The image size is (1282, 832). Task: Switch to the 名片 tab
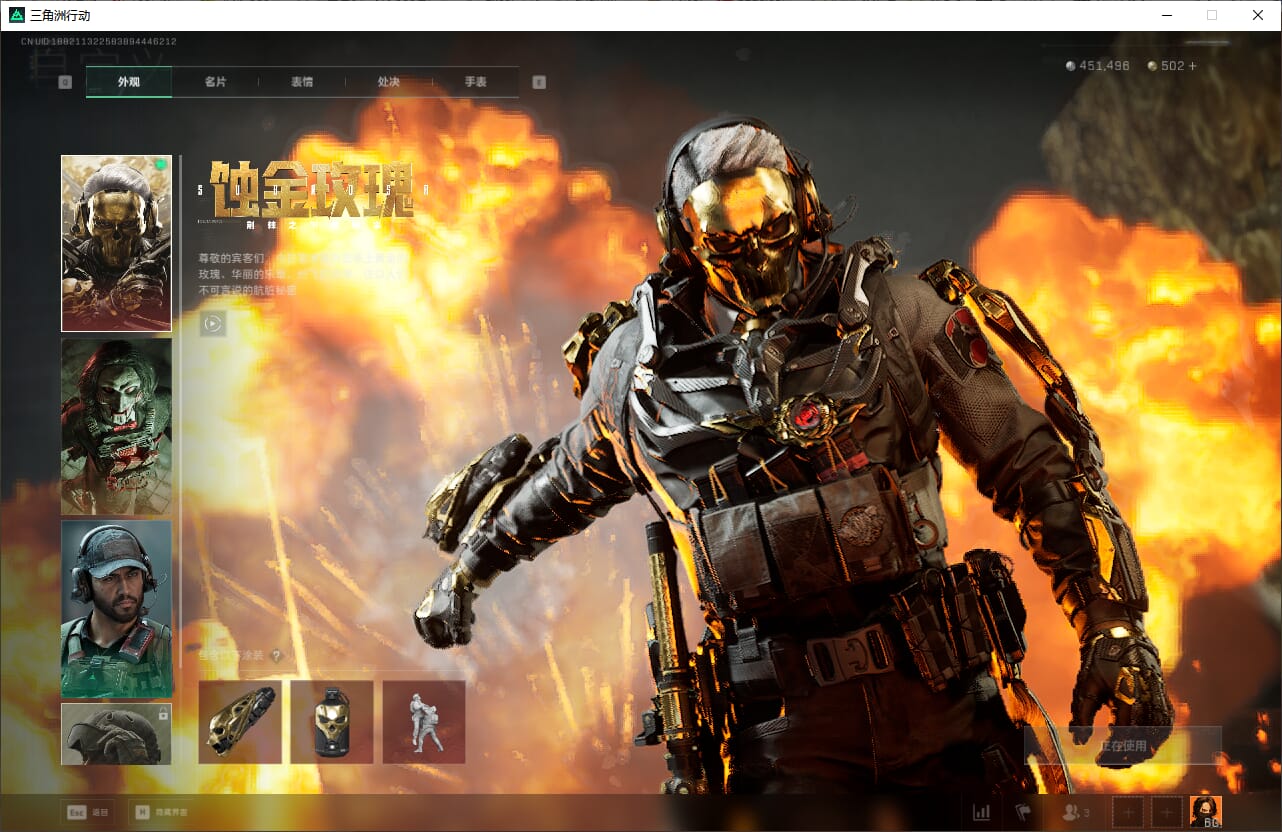[215, 82]
